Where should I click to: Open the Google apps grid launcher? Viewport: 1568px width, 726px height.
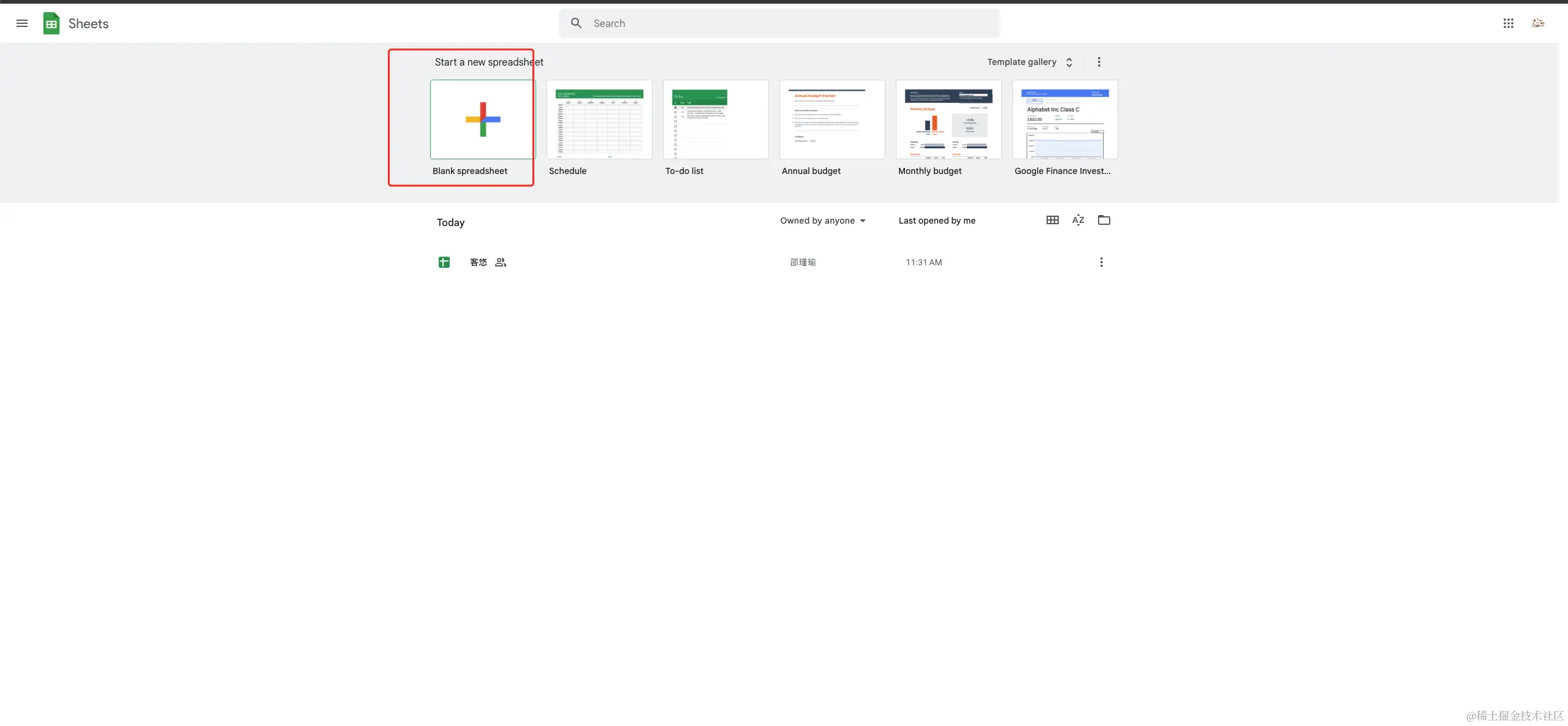(x=1508, y=23)
